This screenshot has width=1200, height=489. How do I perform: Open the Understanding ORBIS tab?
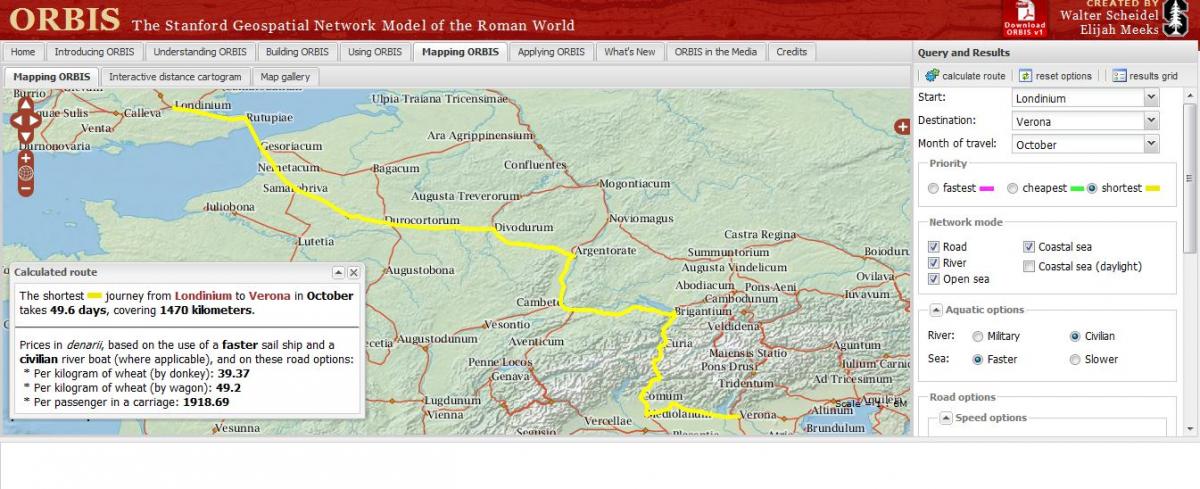[x=200, y=52]
